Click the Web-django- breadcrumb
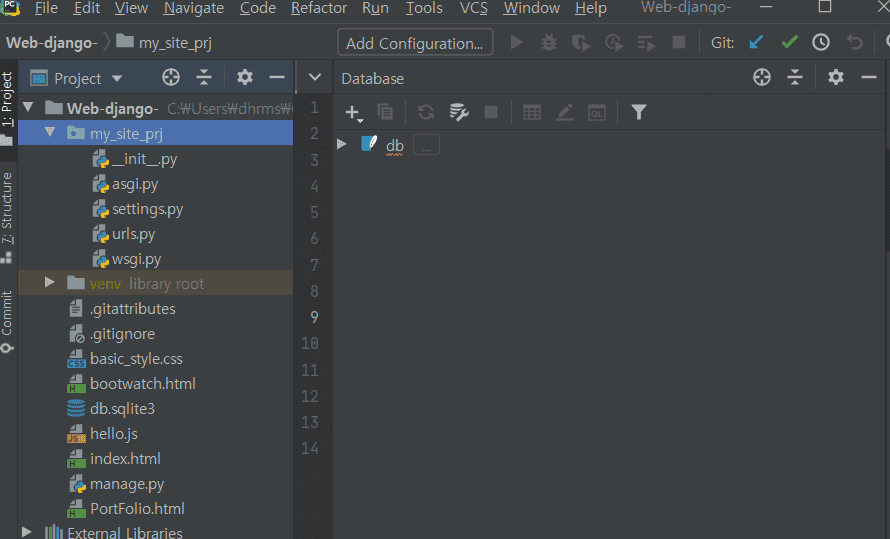The height and width of the screenshot is (539, 890). pos(52,43)
